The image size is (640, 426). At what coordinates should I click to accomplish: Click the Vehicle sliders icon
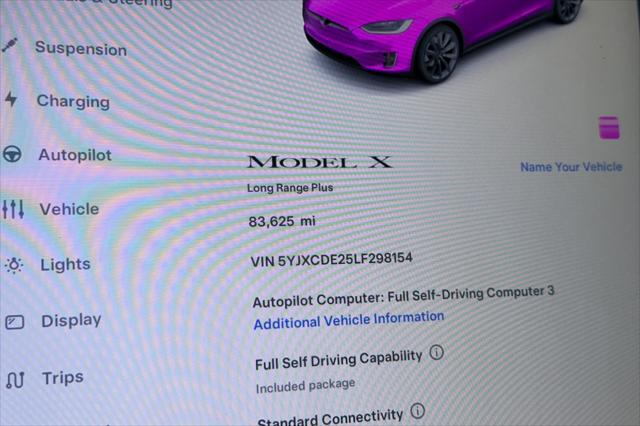13,209
